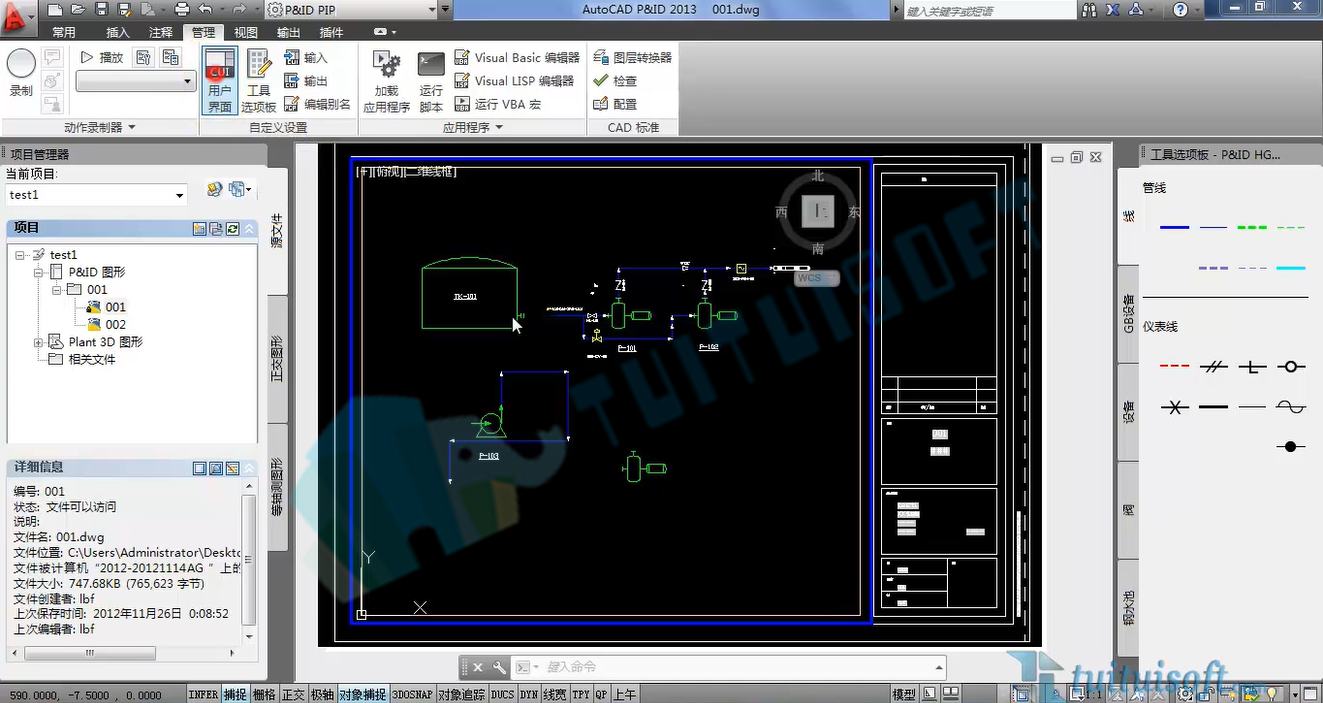Click the 检查 standards check button

pyautogui.click(x=615, y=81)
